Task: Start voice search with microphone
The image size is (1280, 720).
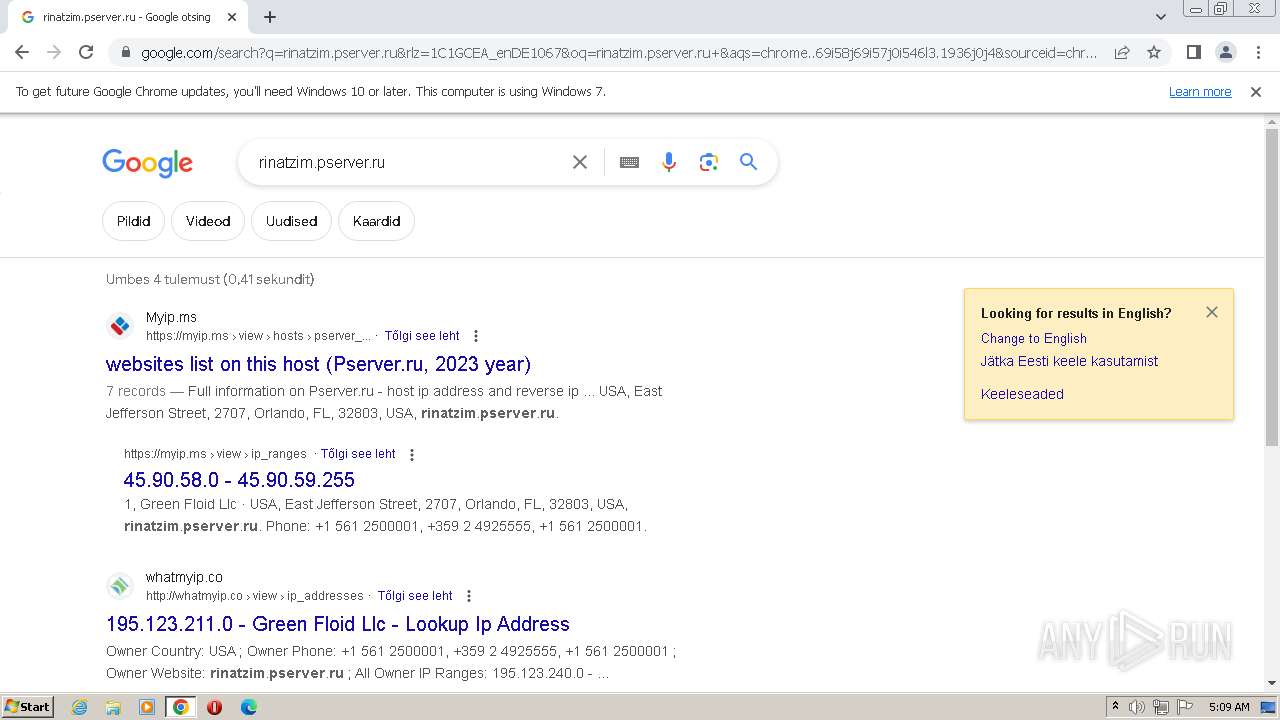Action: pos(669,162)
